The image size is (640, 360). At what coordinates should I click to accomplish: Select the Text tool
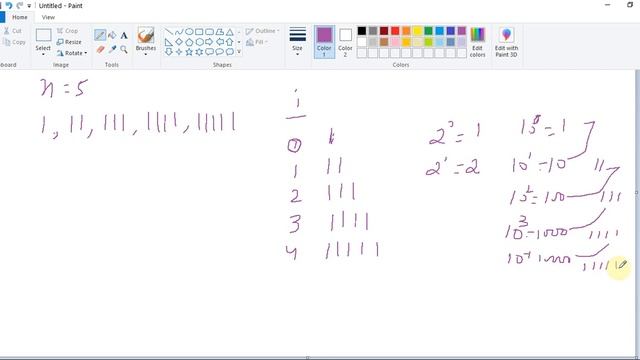pyautogui.click(x=124, y=36)
